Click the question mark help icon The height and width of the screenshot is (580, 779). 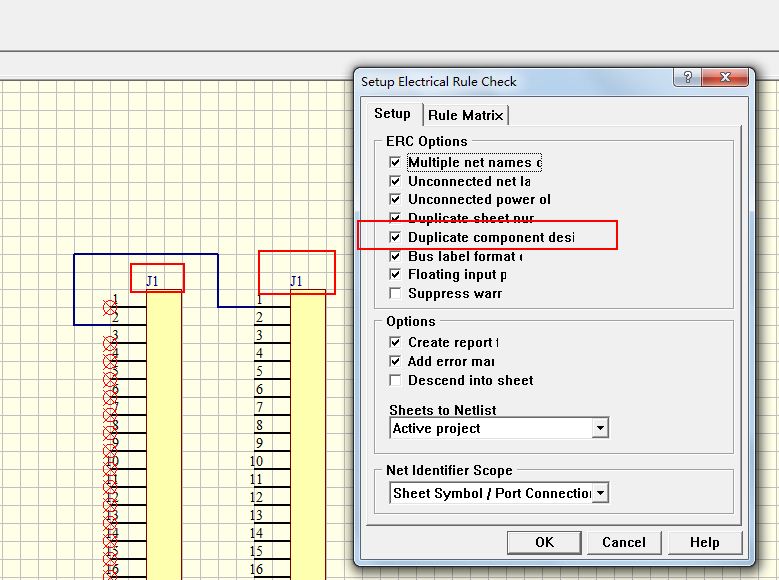[x=688, y=77]
